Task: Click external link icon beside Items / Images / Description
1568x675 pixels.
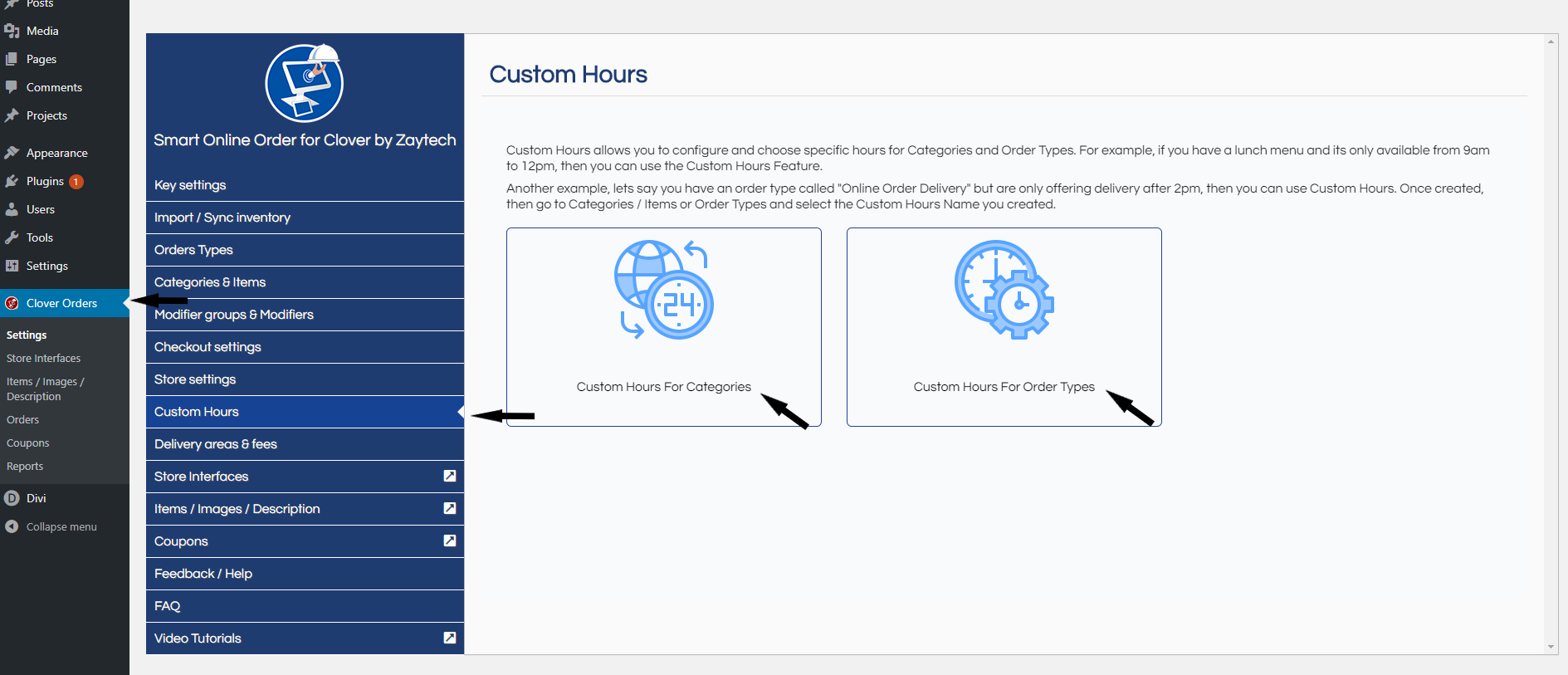Action: pos(450,508)
